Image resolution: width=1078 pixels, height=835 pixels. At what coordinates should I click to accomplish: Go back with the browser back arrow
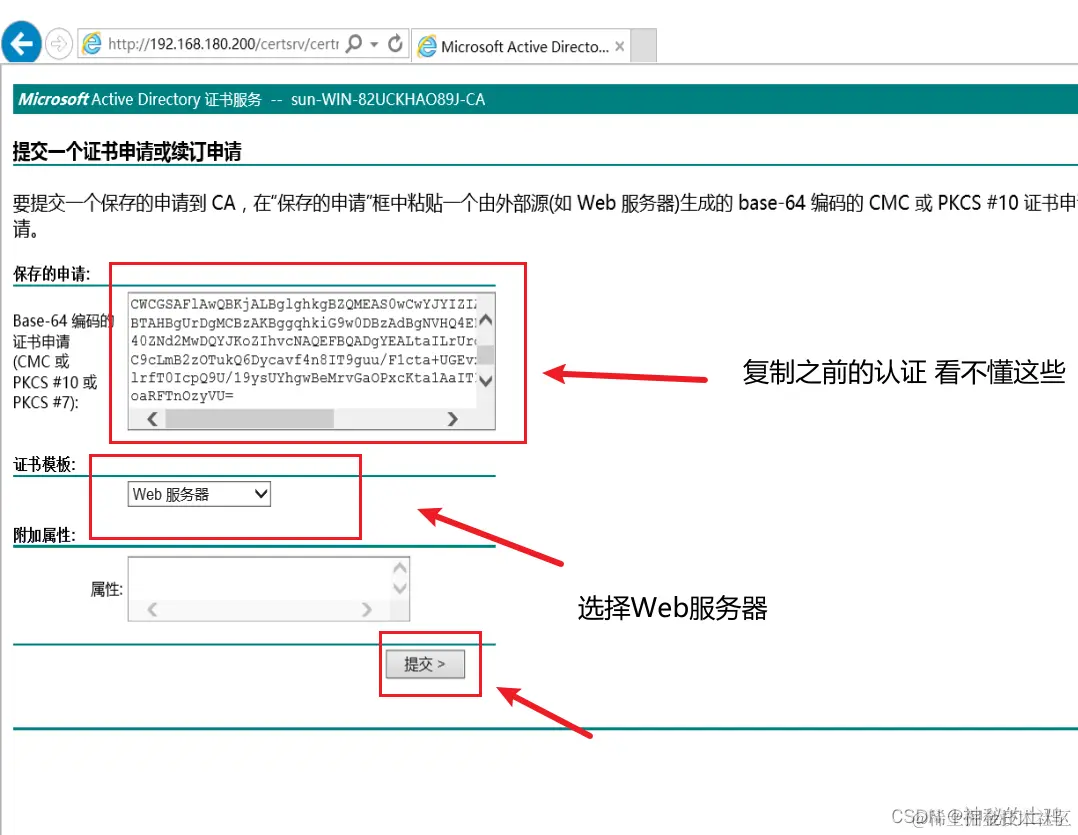[21, 43]
